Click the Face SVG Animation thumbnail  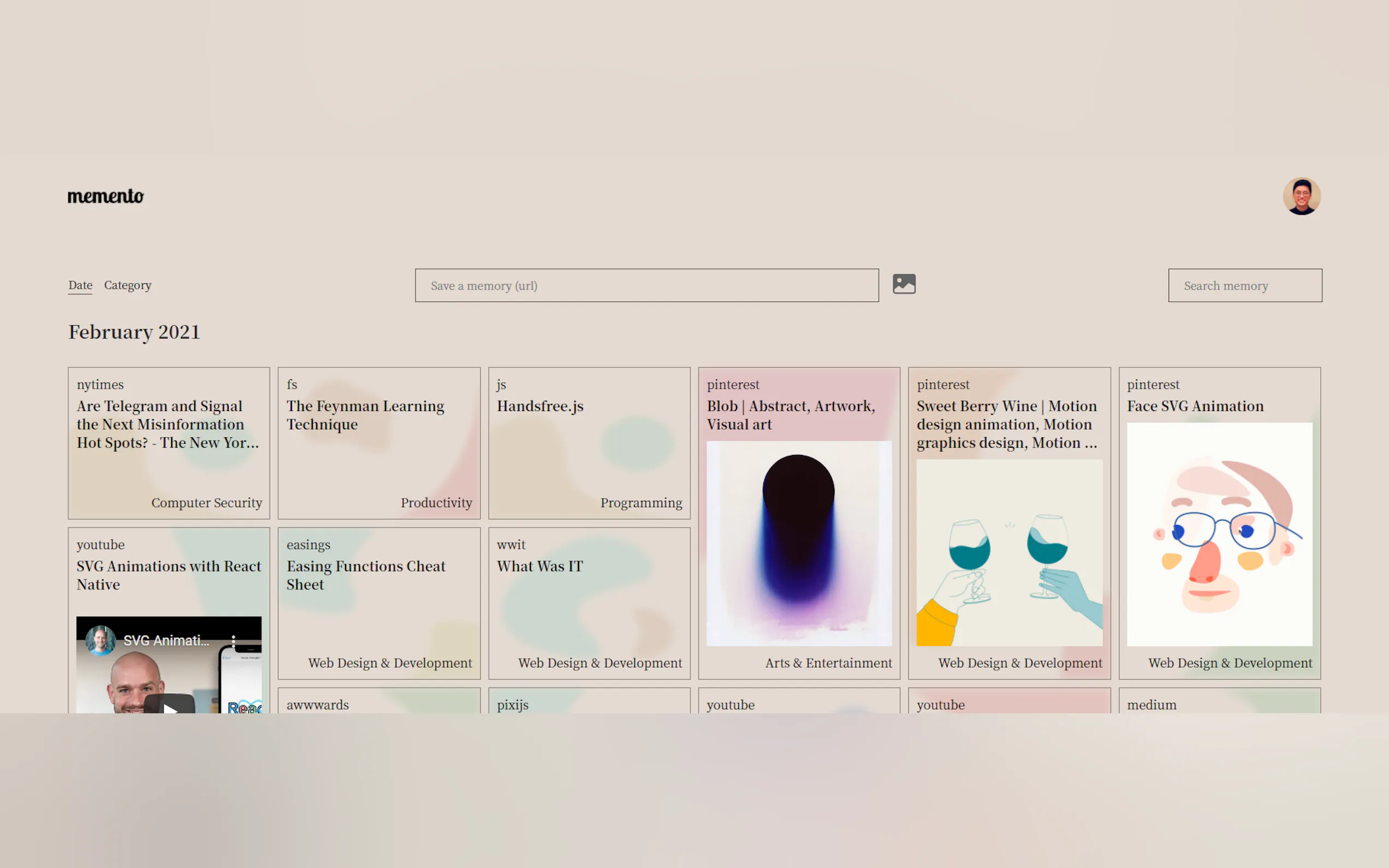click(1219, 534)
